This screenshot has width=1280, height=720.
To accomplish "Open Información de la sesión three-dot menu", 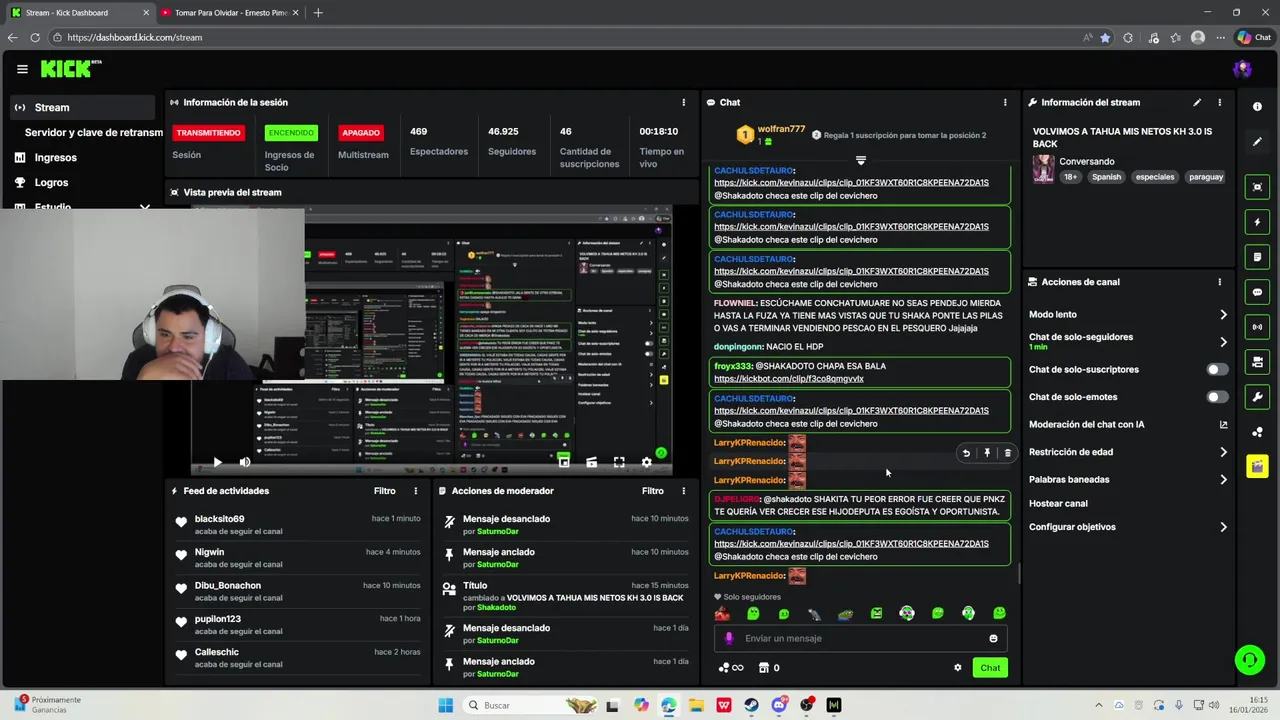I will coord(684,102).
